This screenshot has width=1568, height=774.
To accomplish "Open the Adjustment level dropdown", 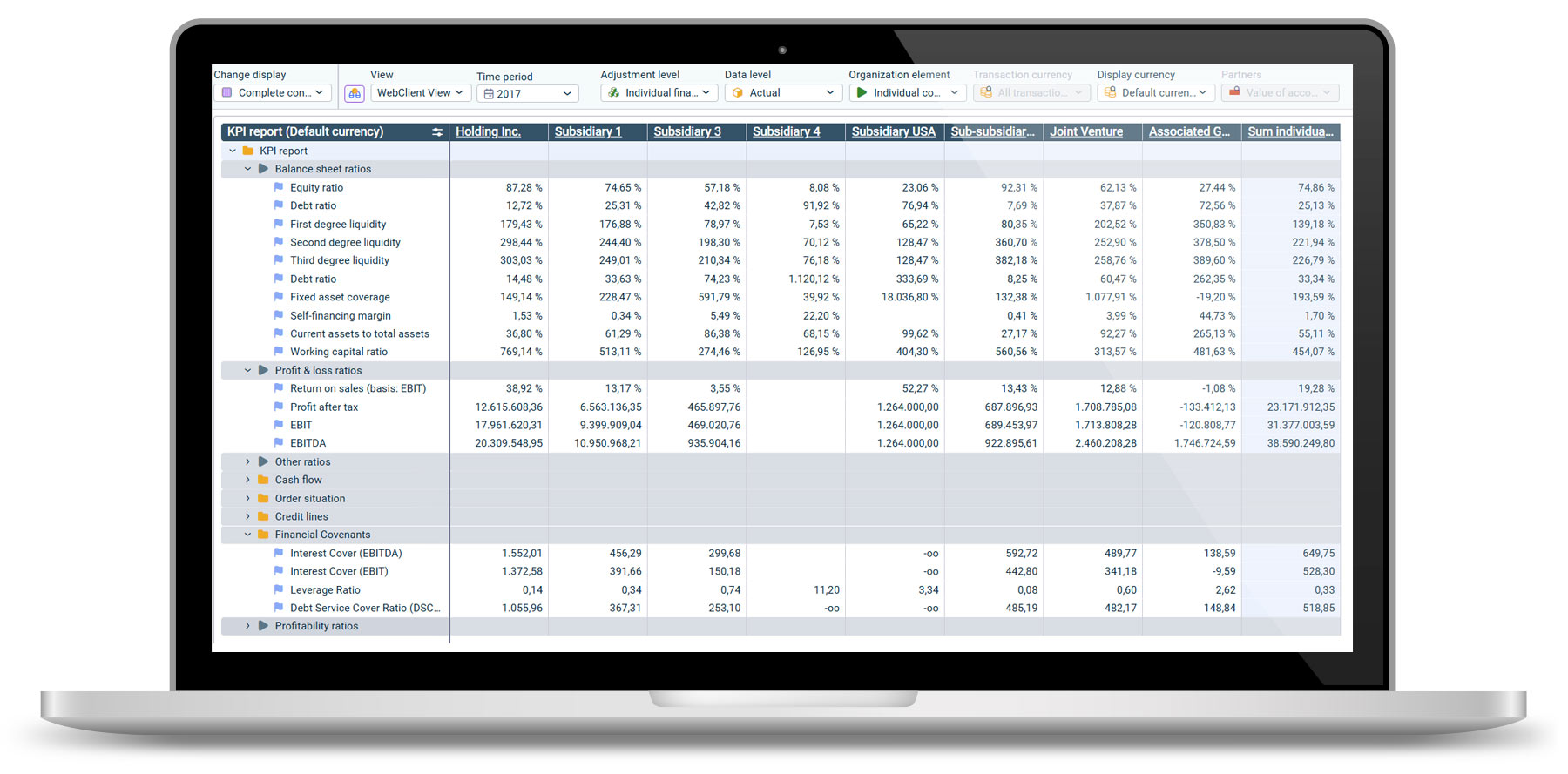I will 659,92.
